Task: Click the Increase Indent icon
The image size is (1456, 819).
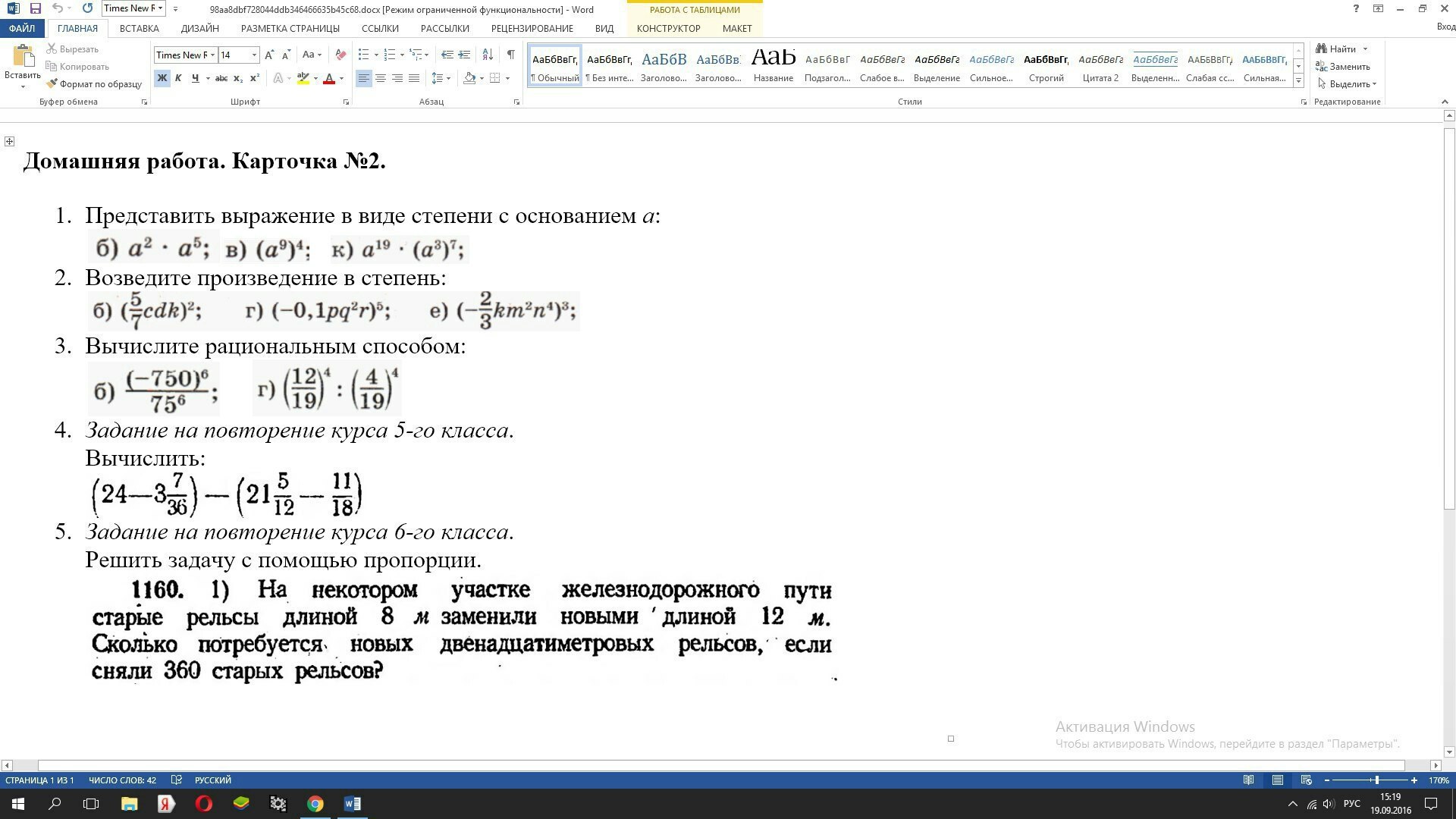Action: (x=464, y=55)
